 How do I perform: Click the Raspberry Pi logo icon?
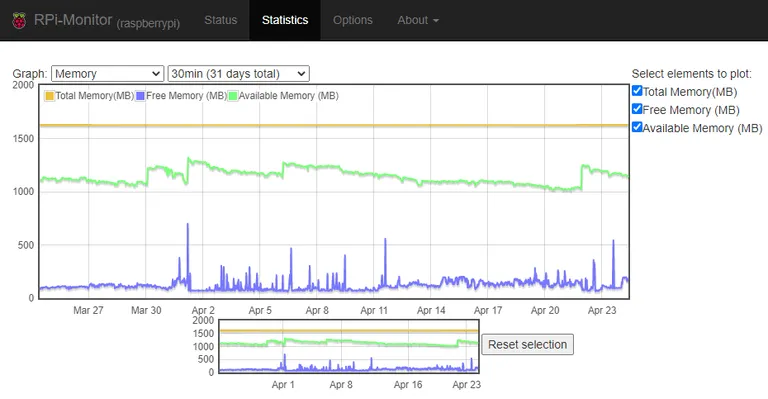pos(19,21)
